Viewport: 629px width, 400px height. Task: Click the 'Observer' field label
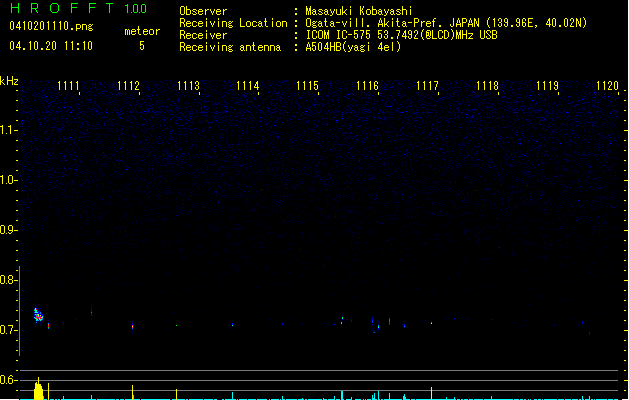pos(203,11)
